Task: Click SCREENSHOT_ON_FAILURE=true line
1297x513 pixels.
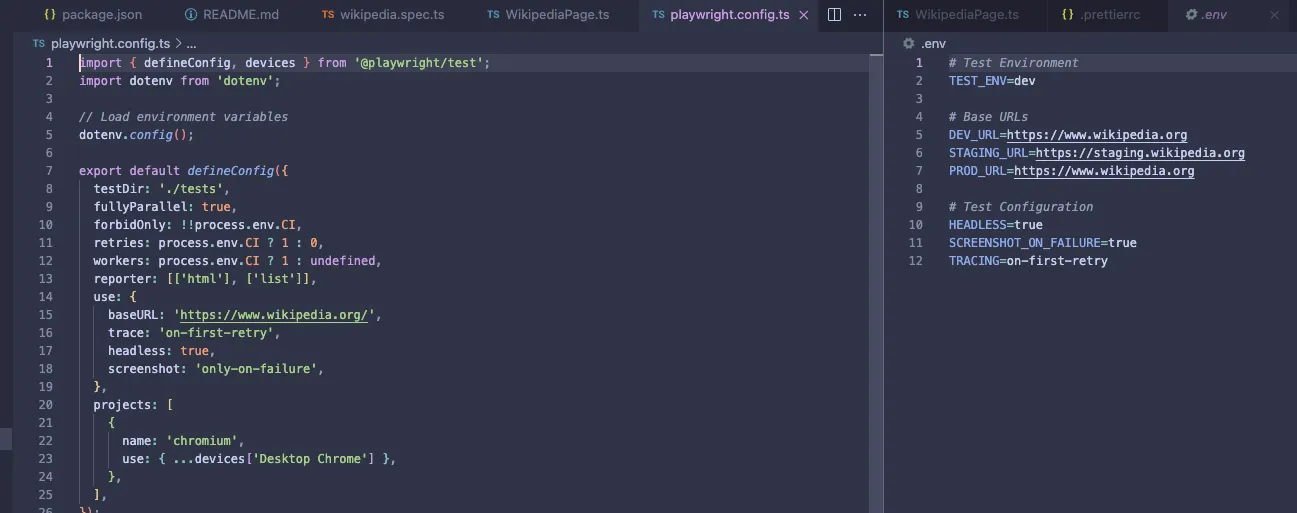Action: pos(1043,243)
